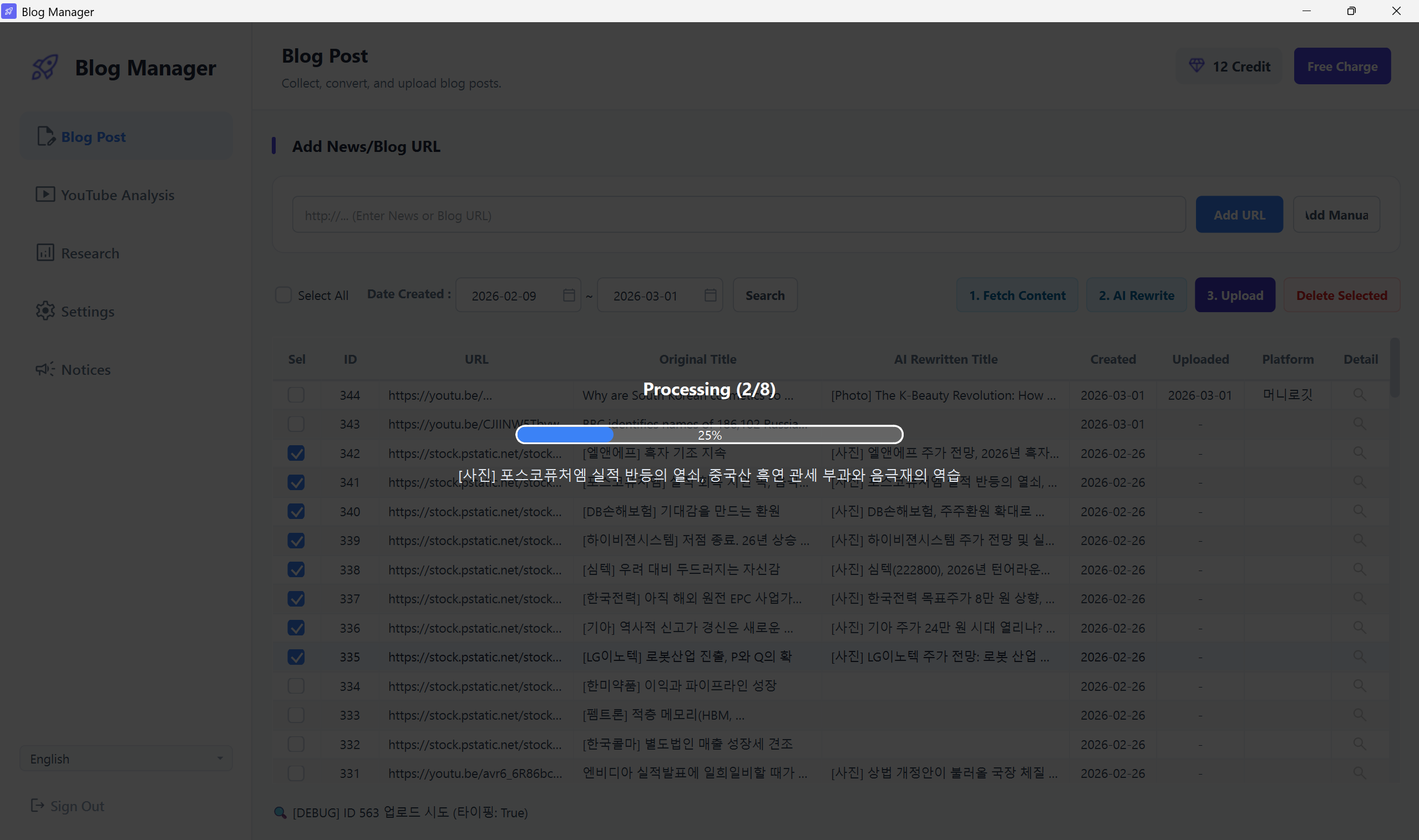
Task: Open end date calendar icon
Action: click(710, 295)
